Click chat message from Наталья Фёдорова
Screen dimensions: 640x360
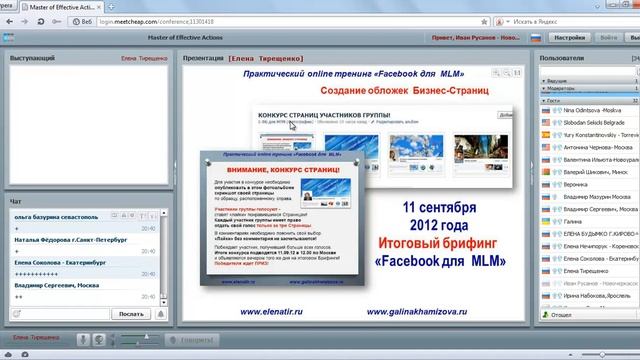point(84,245)
